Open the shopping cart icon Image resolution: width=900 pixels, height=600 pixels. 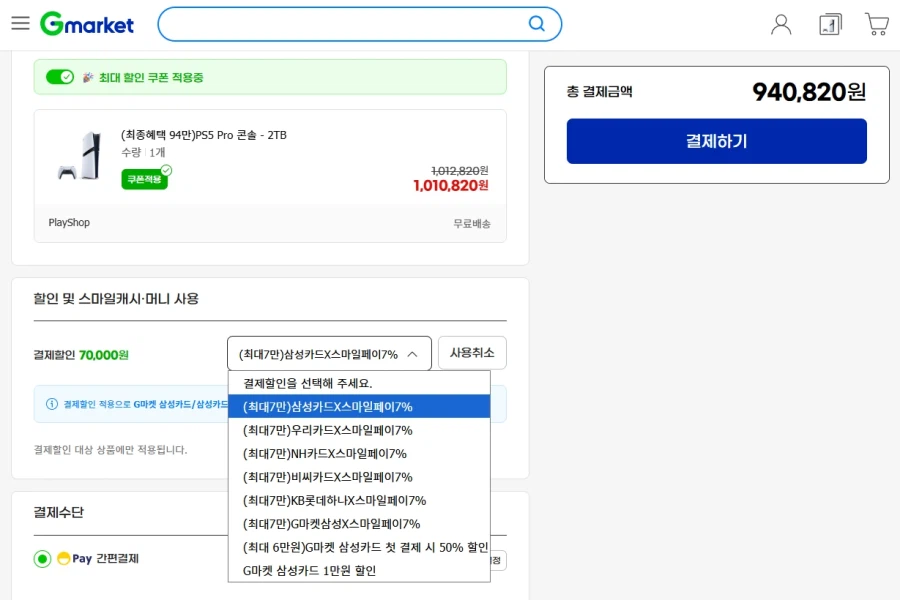tap(876, 23)
